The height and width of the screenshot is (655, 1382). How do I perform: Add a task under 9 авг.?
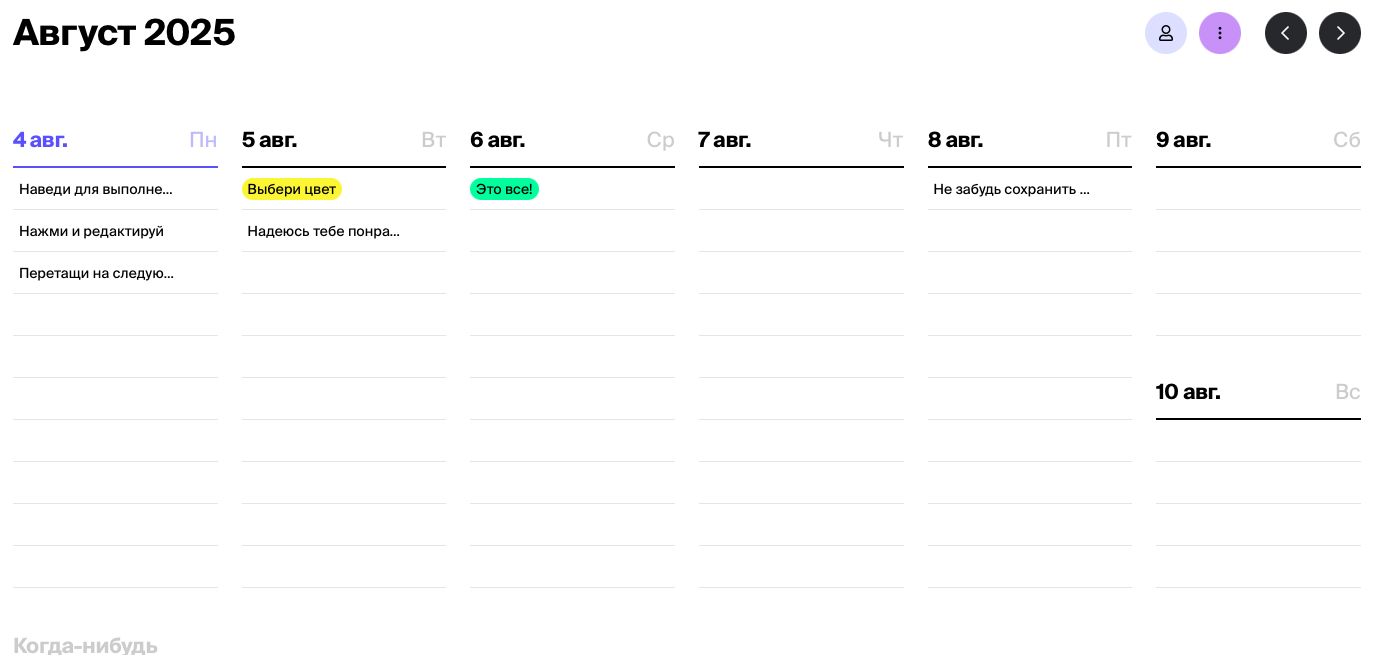coord(1258,189)
